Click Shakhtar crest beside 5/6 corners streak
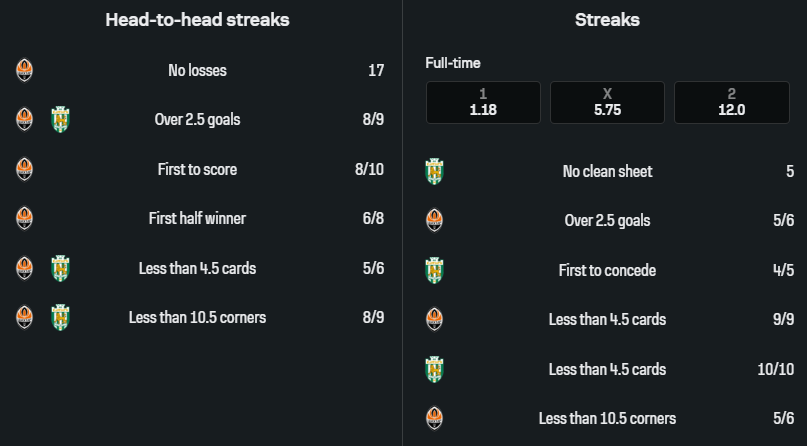The width and height of the screenshot is (807, 446). (434, 418)
